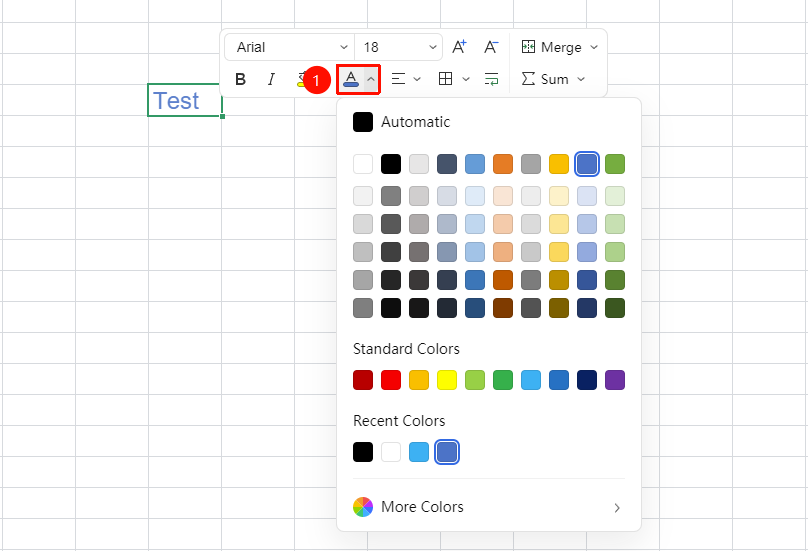Image resolution: width=808 pixels, height=551 pixels.
Task: Pick dark slate blue in top theme row
Action: (447, 164)
